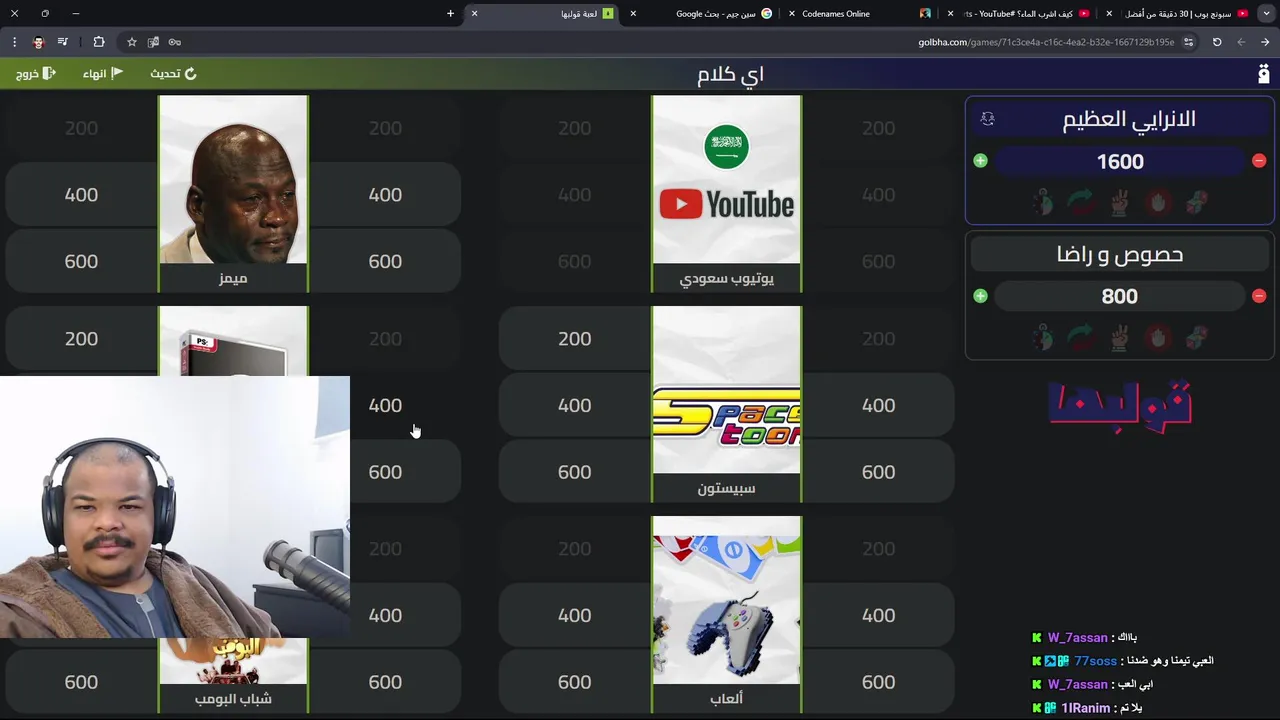Click the Golbha logo icon in header

click(x=1263, y=74)
